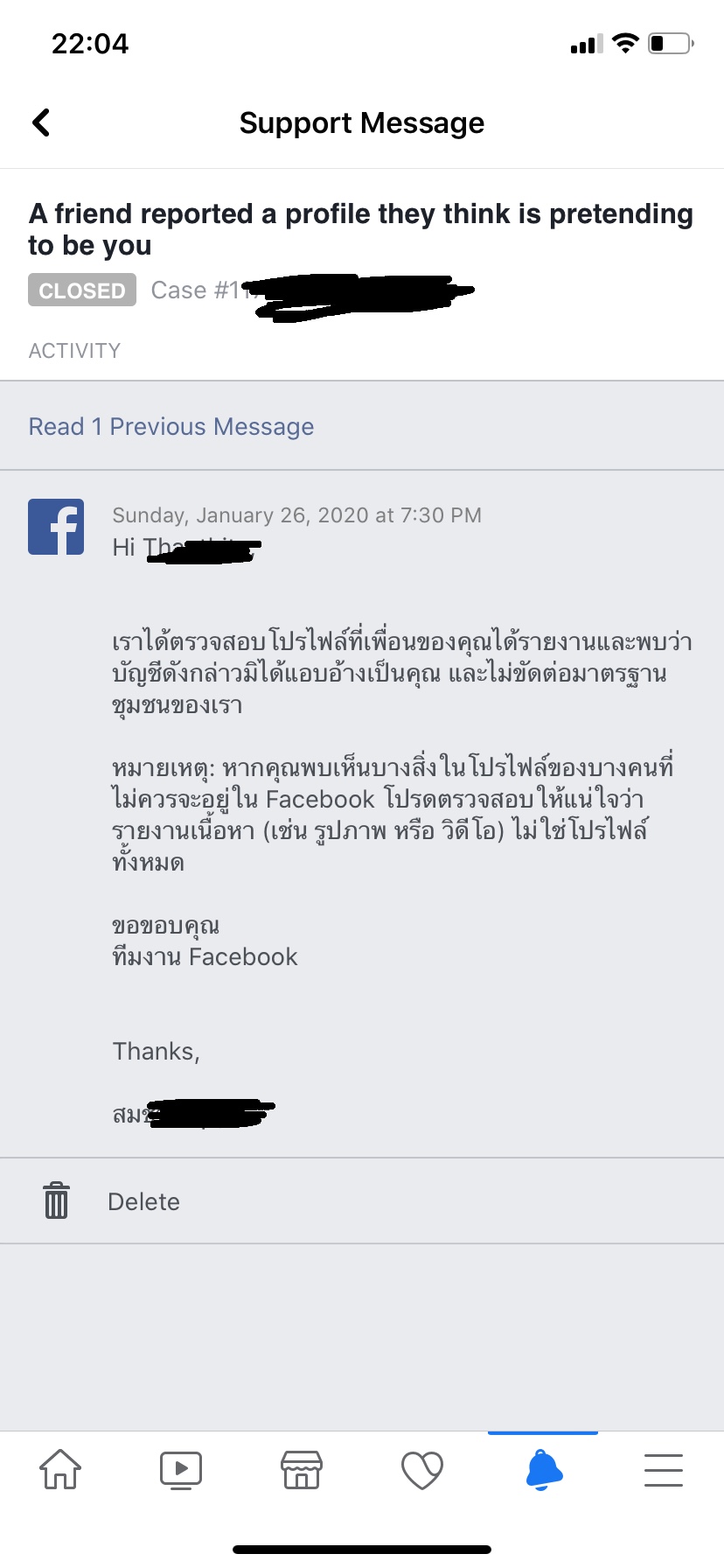Tap the trash can icon
724x1568 pixels.
point(57,1200)
